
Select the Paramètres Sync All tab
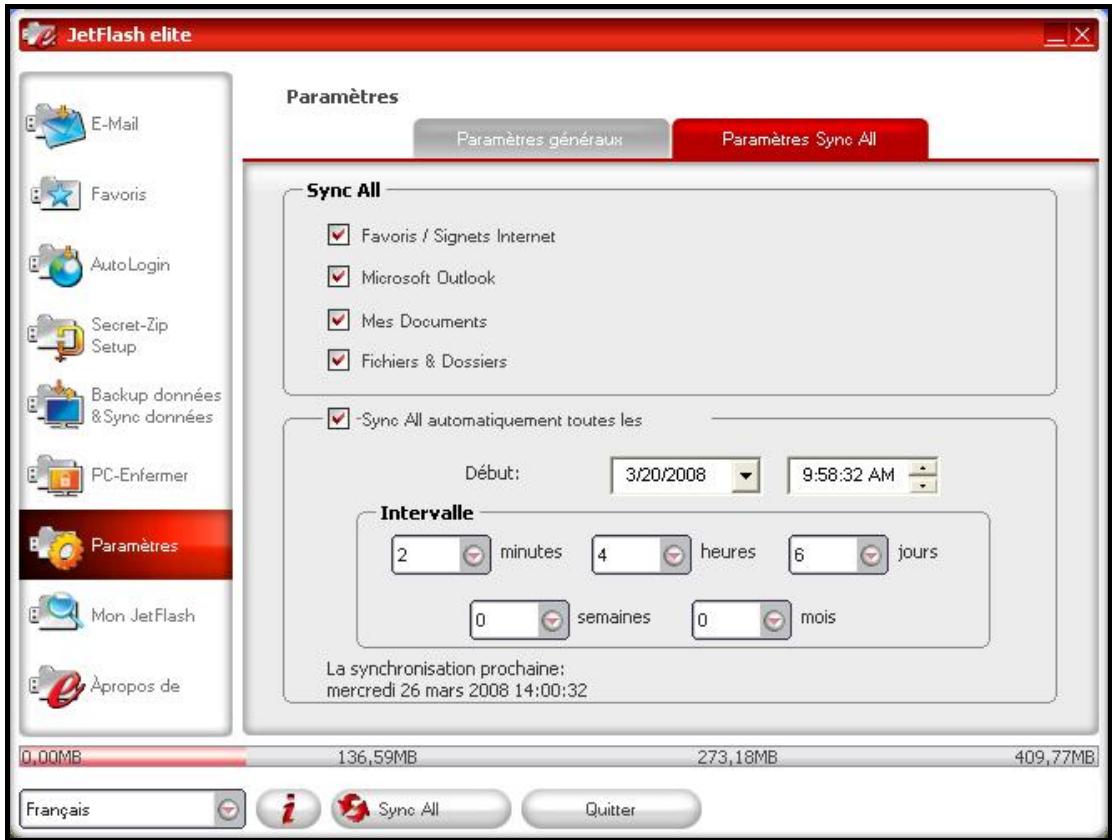[799, 139]
